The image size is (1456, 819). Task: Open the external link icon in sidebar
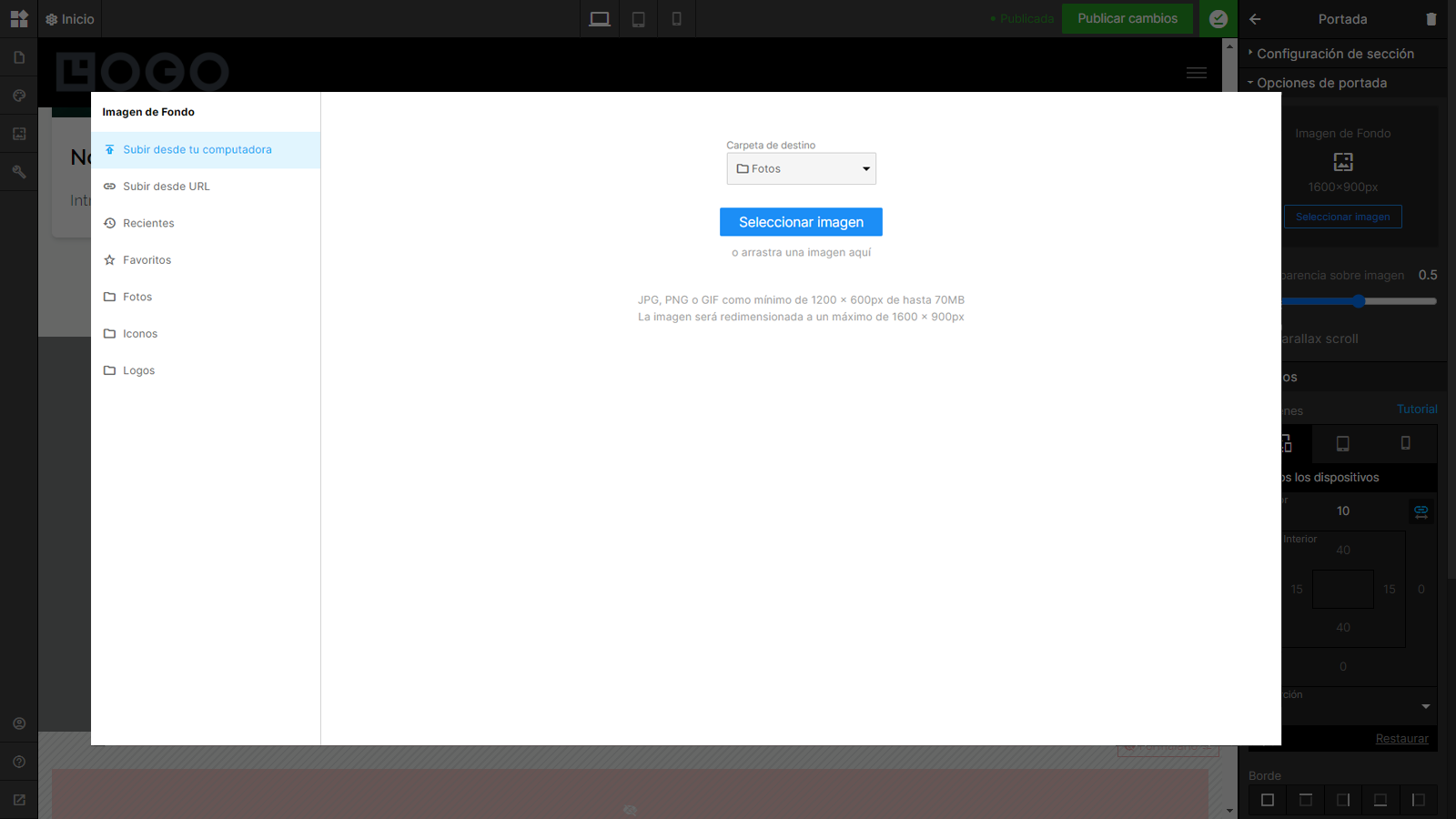(x=19, y=800)
